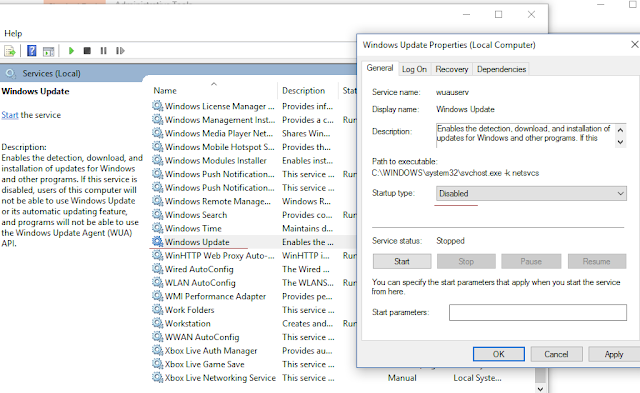Viewport: 640px width, 393px height.
Task: Click the Start button under Service status
Action: coord(402,261)
